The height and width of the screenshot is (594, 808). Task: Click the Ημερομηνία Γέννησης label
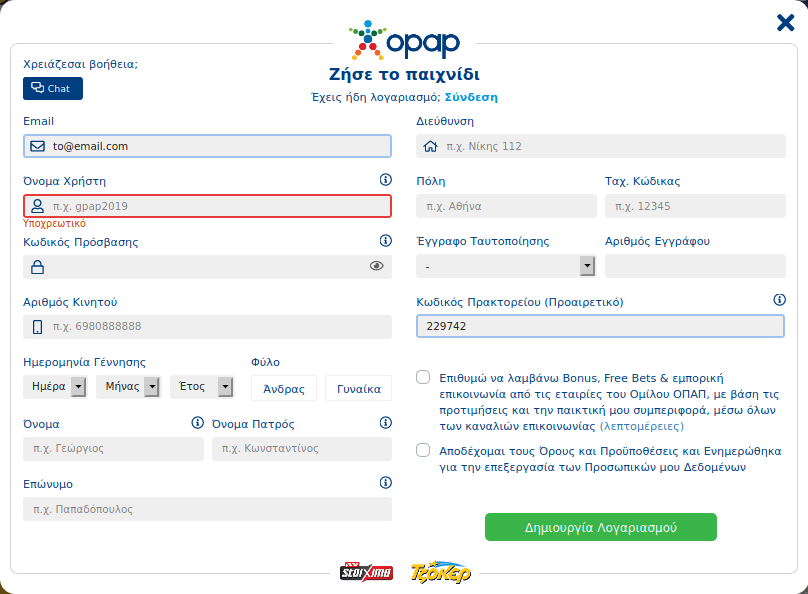(x=85, y=362)
